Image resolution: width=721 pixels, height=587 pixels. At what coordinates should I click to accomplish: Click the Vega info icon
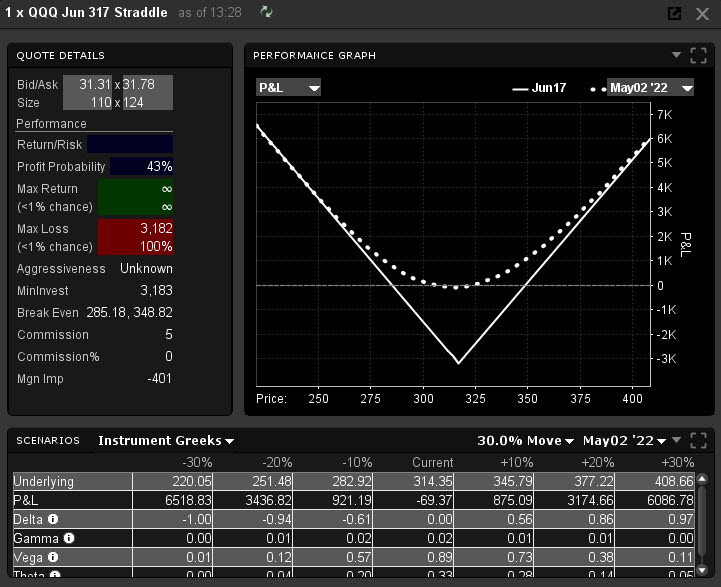click(x=53, y=557)
